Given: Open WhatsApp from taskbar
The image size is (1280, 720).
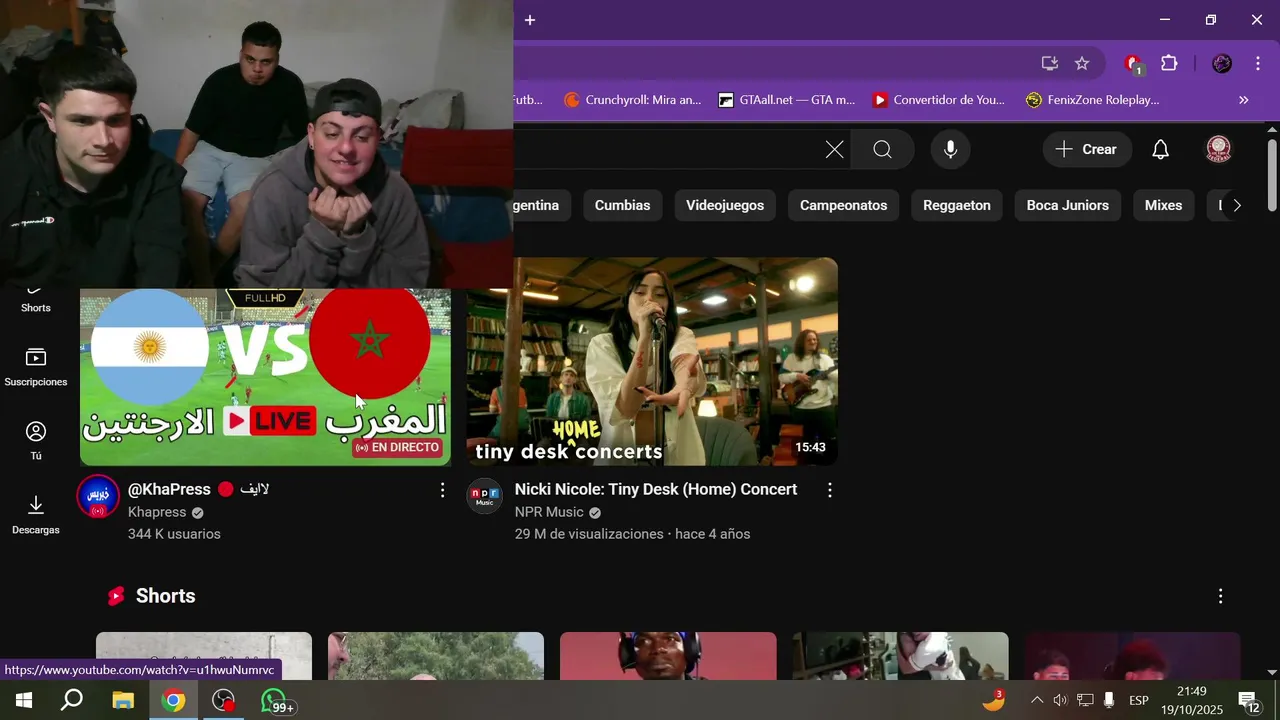Looking at the screenshot, I should pos(275,700).
